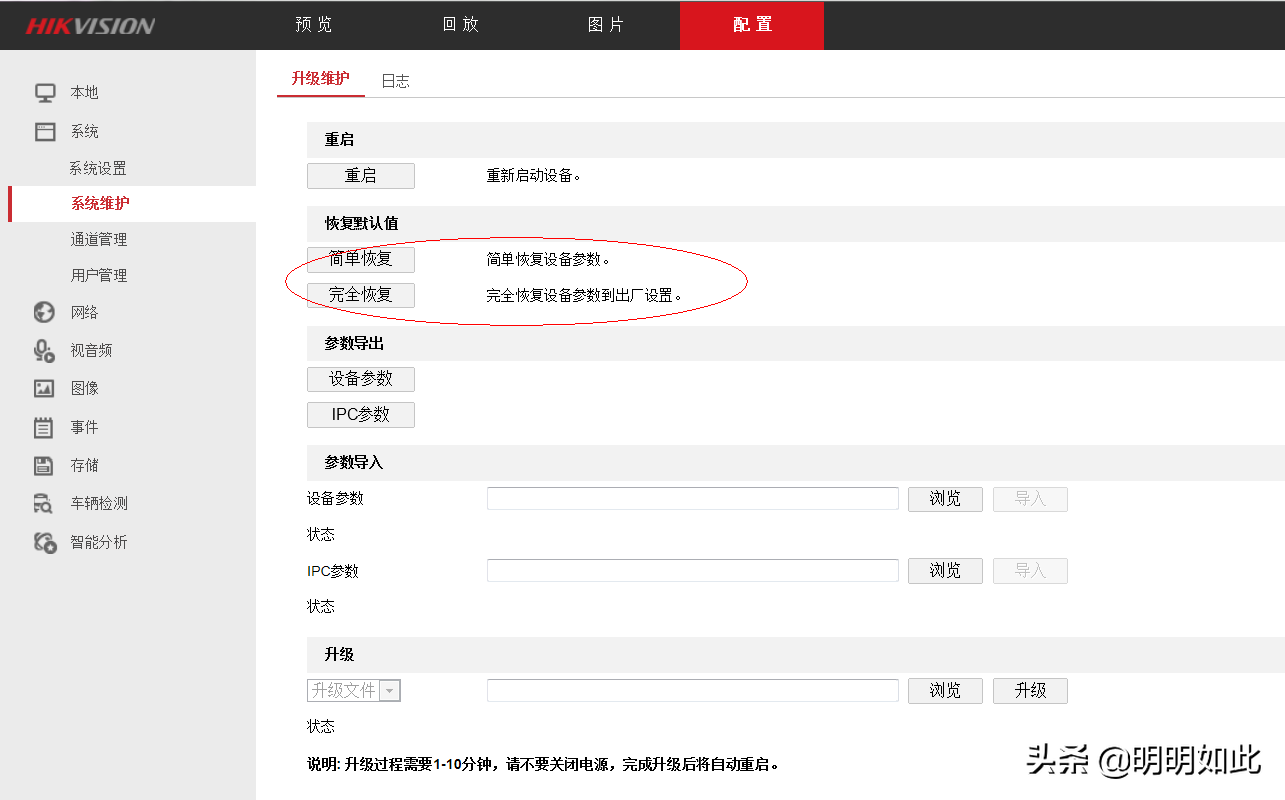Click 完全恢复 to restore factory defaults

click(x=360, y=294)
